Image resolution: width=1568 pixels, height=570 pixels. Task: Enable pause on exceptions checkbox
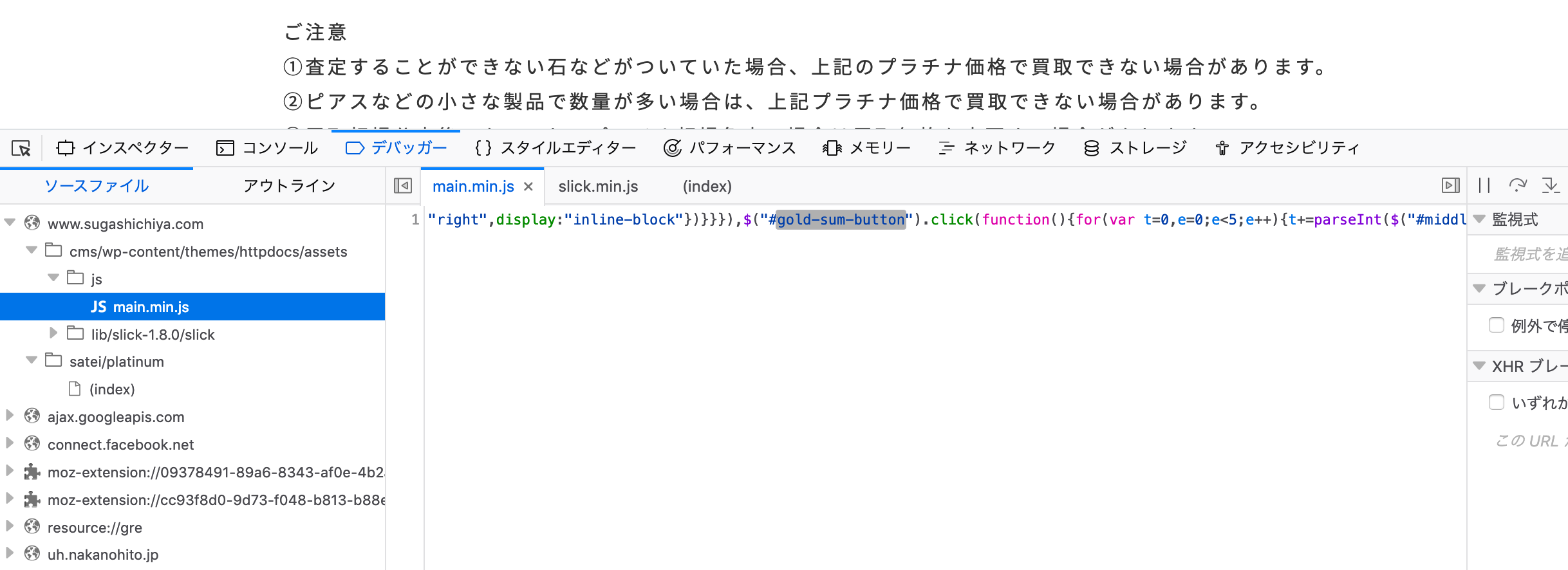[1497, 325]
